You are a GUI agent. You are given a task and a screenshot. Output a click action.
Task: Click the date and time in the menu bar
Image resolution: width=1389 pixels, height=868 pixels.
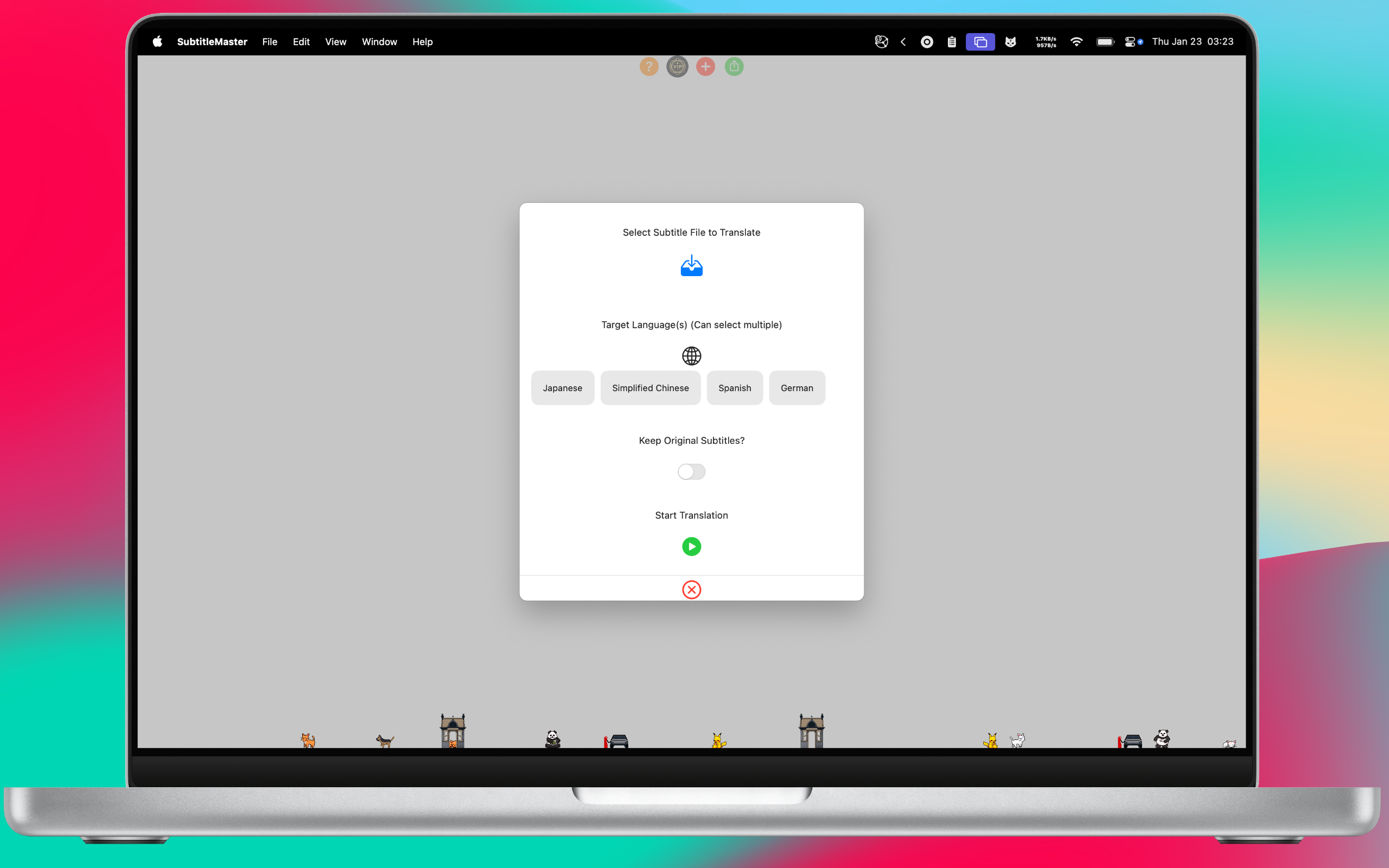tap(1192, 42)
